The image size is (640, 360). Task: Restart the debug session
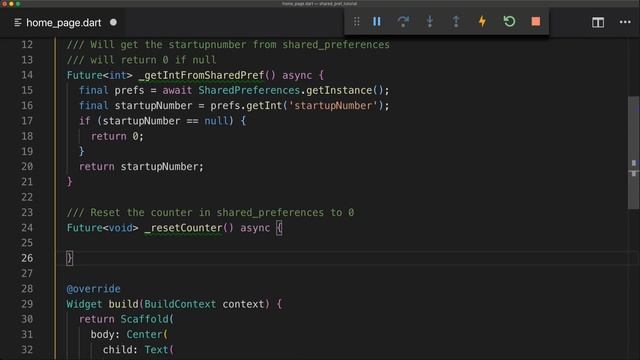coord(509,22)
